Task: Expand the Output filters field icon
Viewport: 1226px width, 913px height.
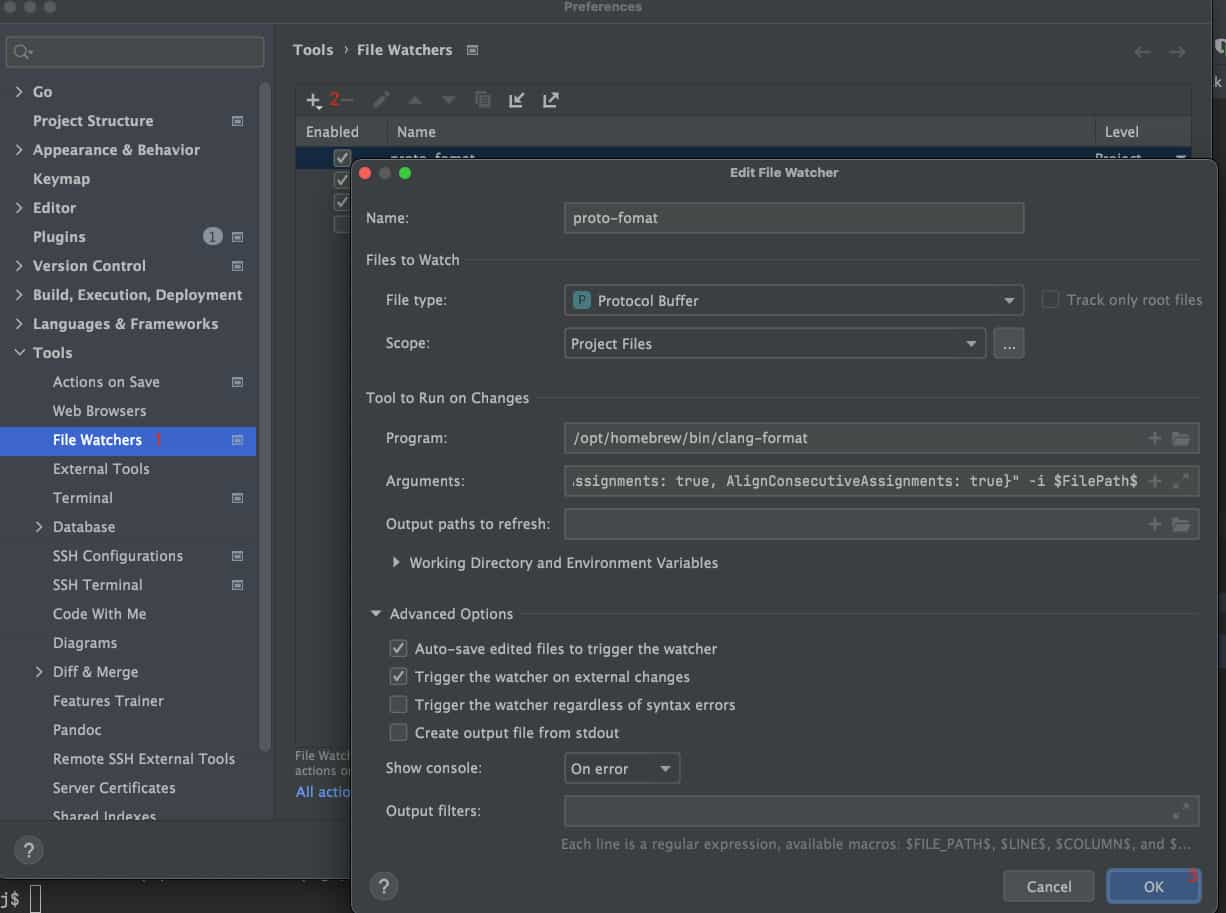Action: coord(1180,810)
